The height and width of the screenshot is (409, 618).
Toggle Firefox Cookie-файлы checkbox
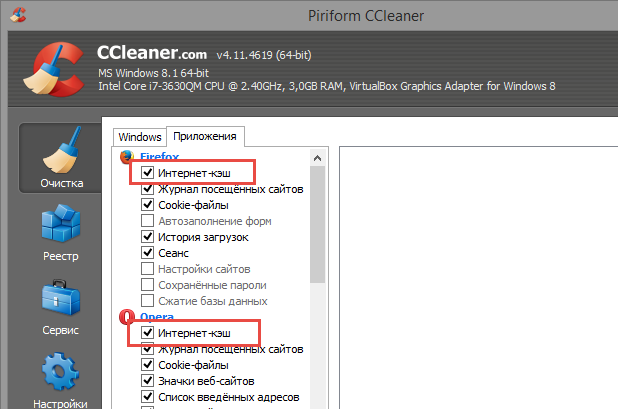point(147,204)
